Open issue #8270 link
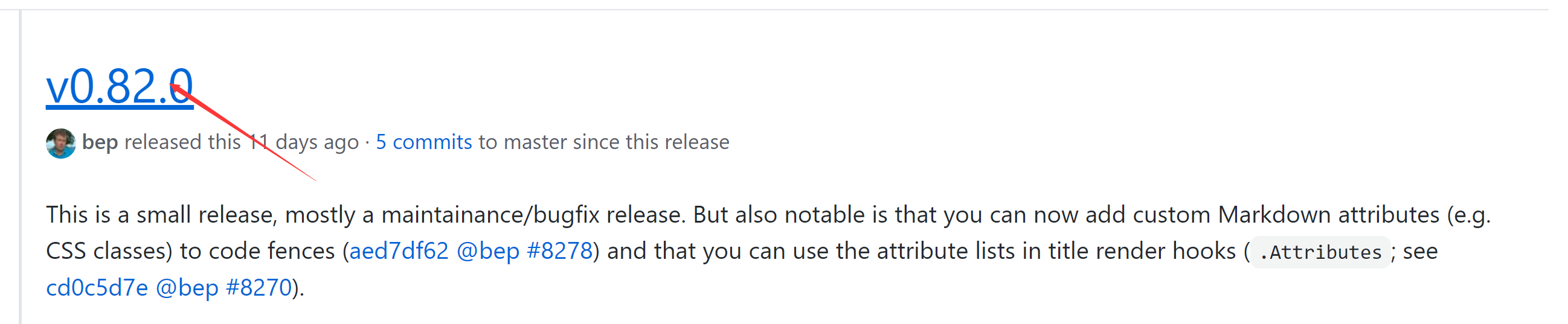Viewport: 1568px width, 324px height. tap(259, 287)
